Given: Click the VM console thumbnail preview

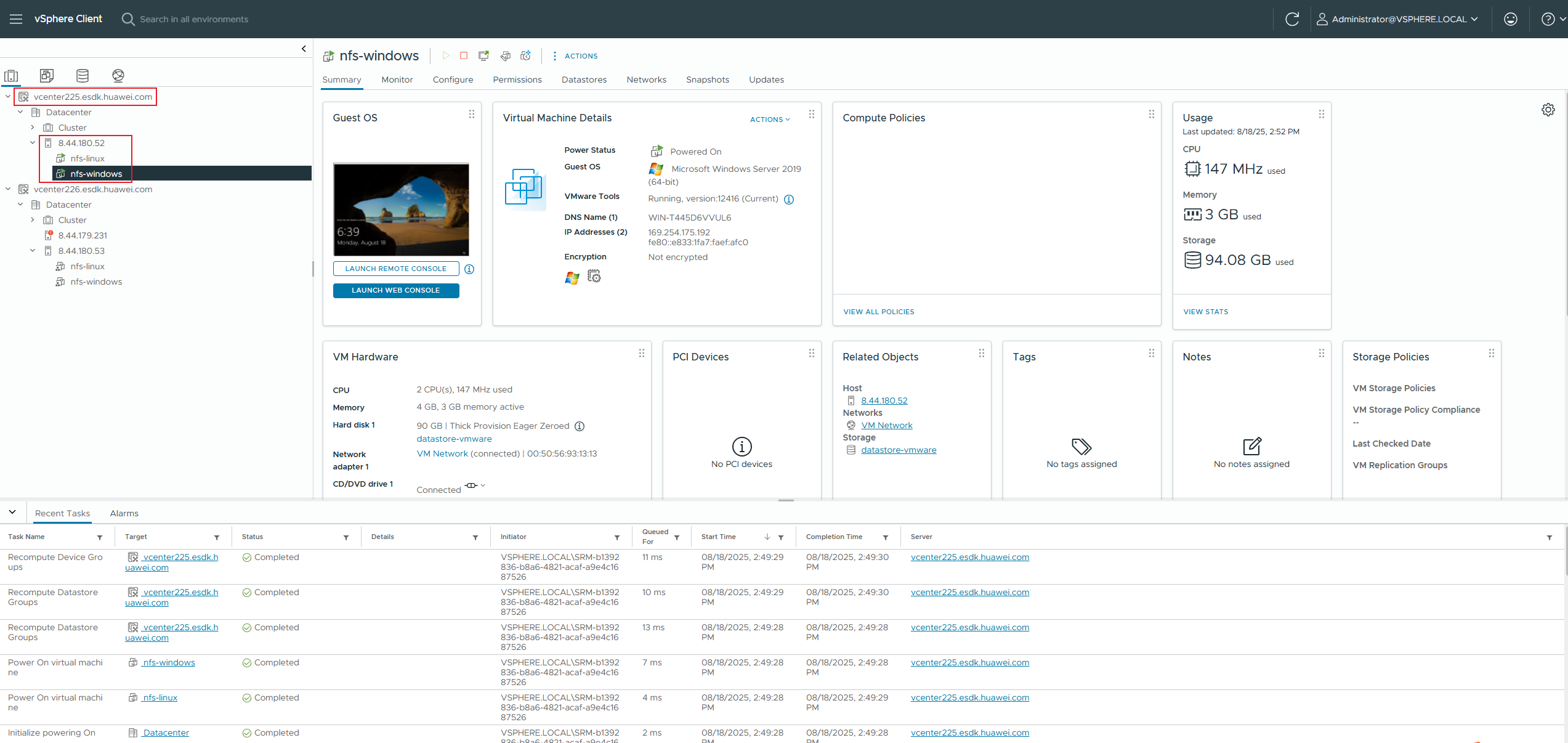Looking at the screenshot, I should tap(401, 209).
